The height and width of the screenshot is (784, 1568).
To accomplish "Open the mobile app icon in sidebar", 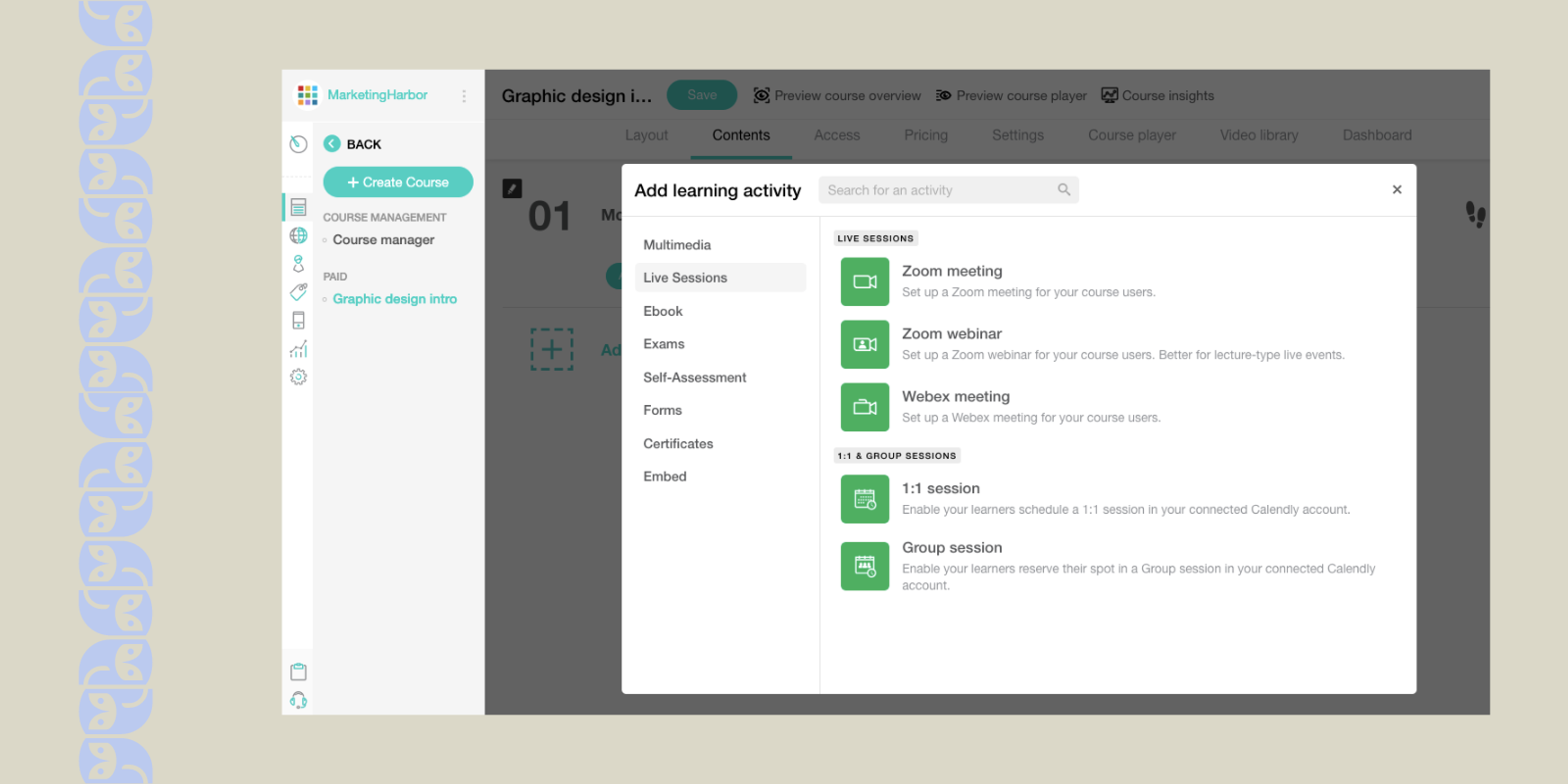I will 298,320.
